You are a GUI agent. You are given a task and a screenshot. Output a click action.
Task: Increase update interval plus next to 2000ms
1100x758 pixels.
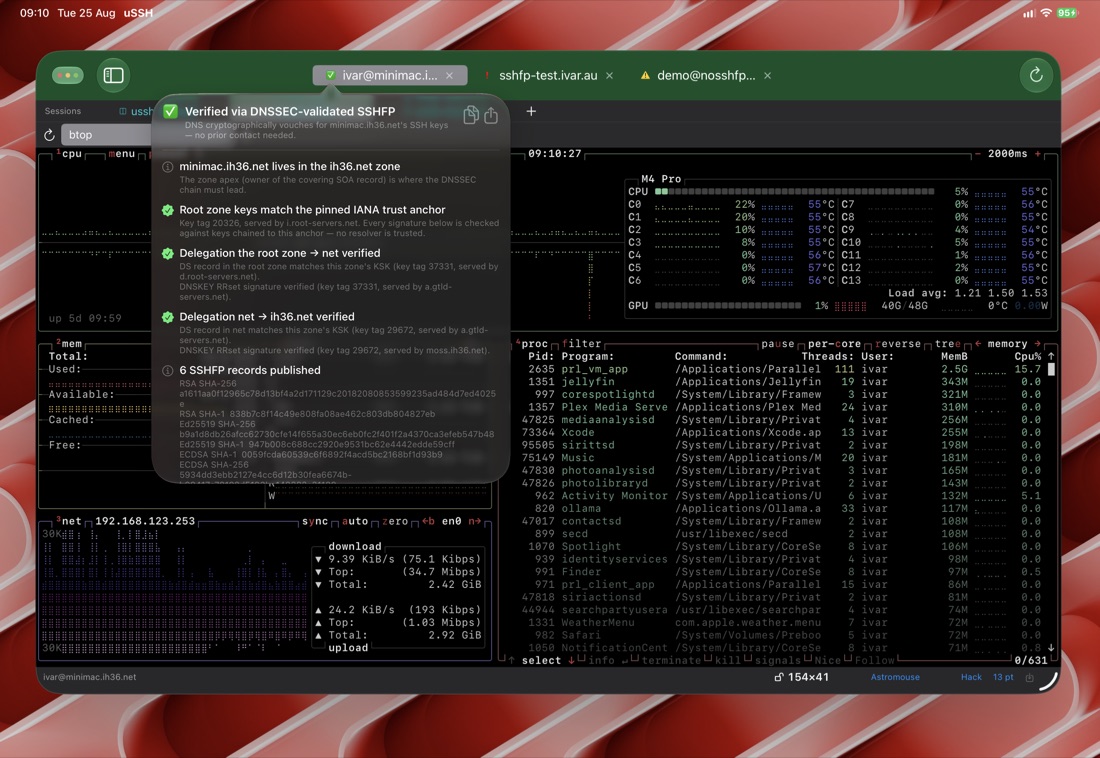click(x=1038, y=154)
